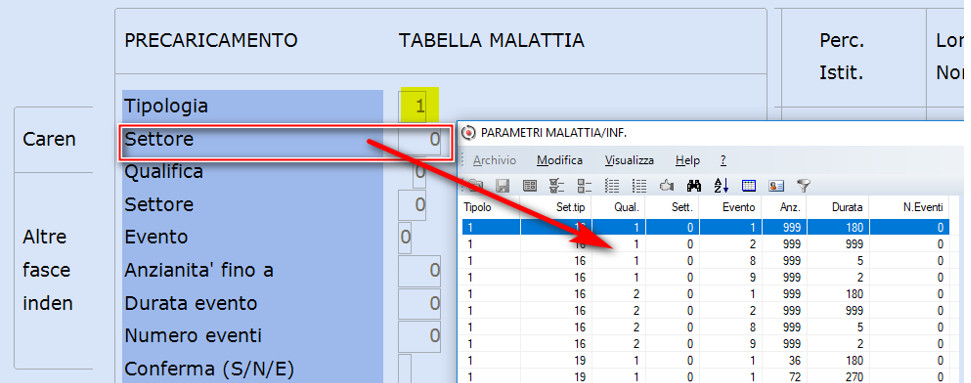Click the Durata cell showing 270
The width and height of the screenshot is (971, 383).
click(838, 376)
